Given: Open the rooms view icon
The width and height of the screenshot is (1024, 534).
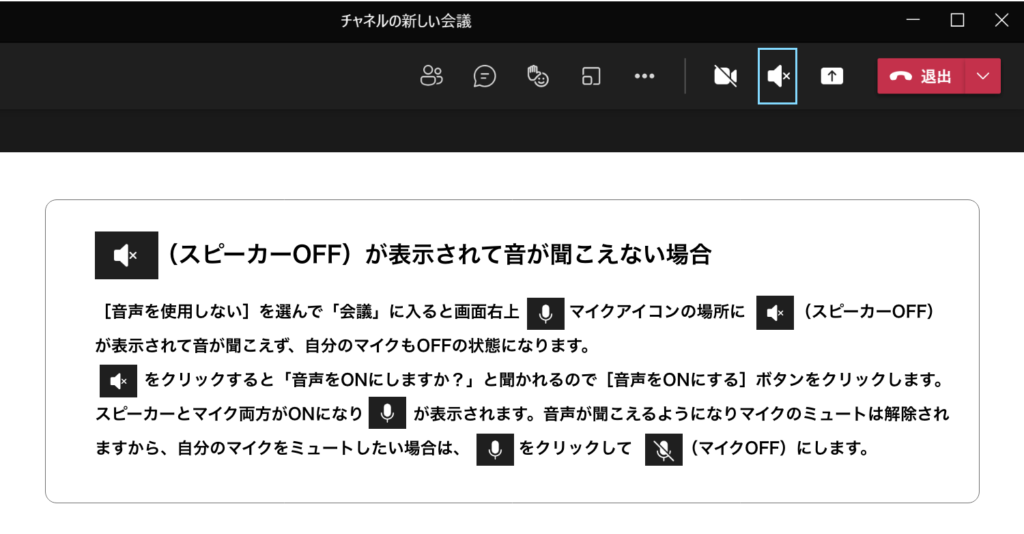Looking at the screenshot, I should pos(591,76).
